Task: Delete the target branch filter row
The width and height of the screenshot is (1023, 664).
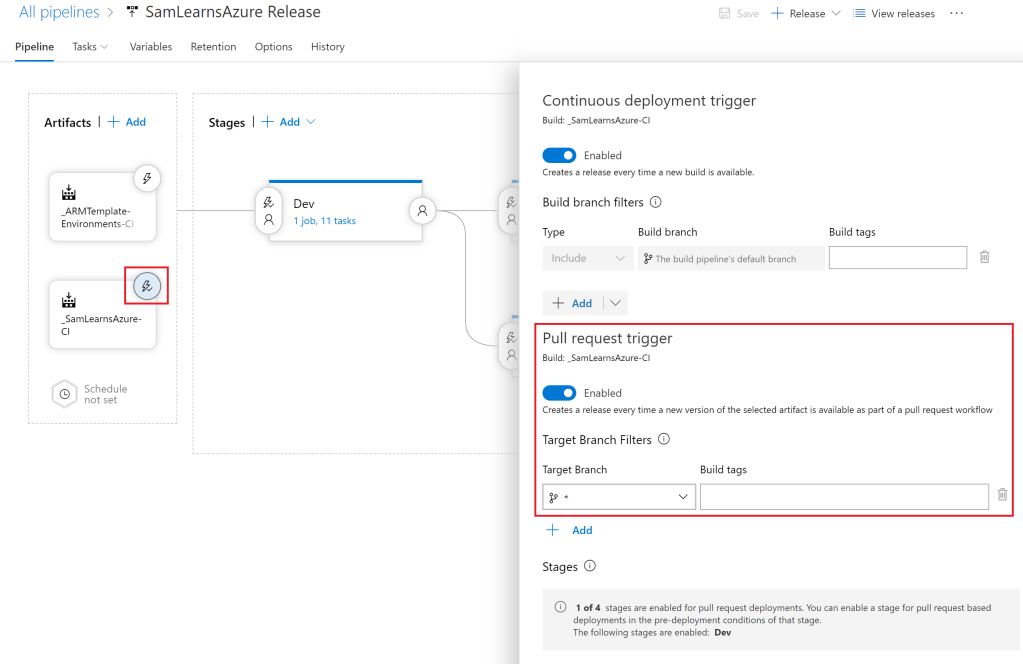Action: 1002,495
